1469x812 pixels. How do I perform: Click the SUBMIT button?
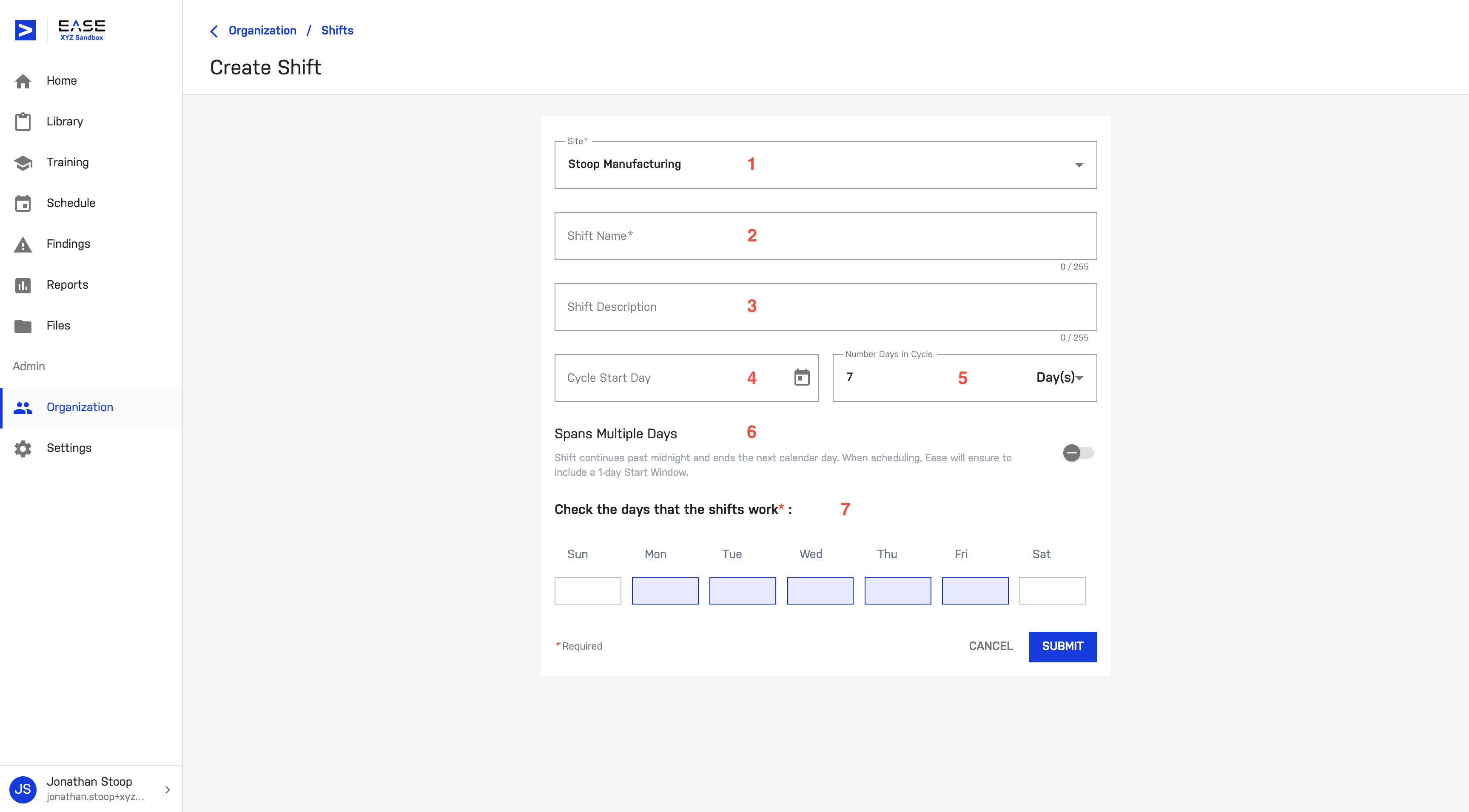coord(1062,646)
